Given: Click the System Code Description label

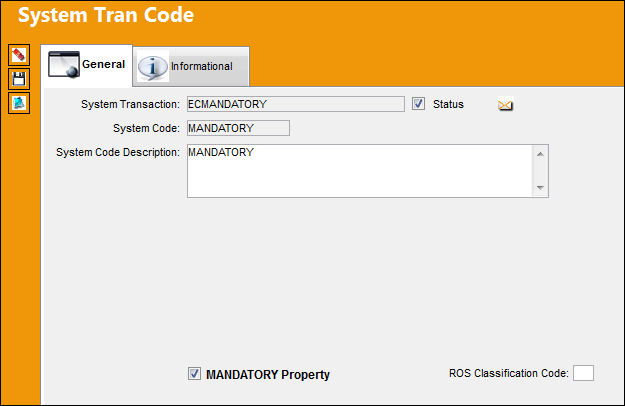Looking at the screenshot, I should (118, 152).
